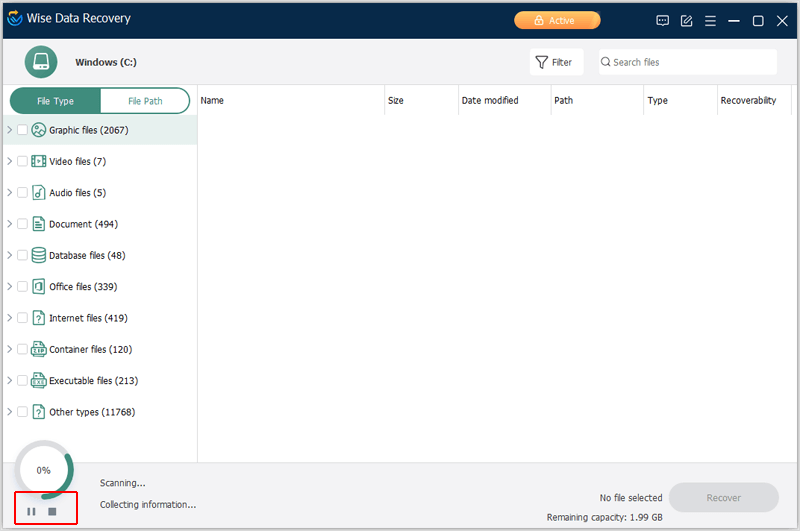Viewport: 800px width, 531px height.
Task: Click the Internet files icon
Action: pyautogui.click(x=39, y=318)
